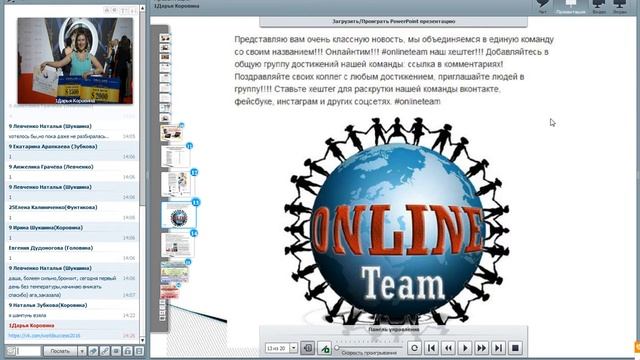
Task: Click the rewind button
Action: click(x=448, y=348)
